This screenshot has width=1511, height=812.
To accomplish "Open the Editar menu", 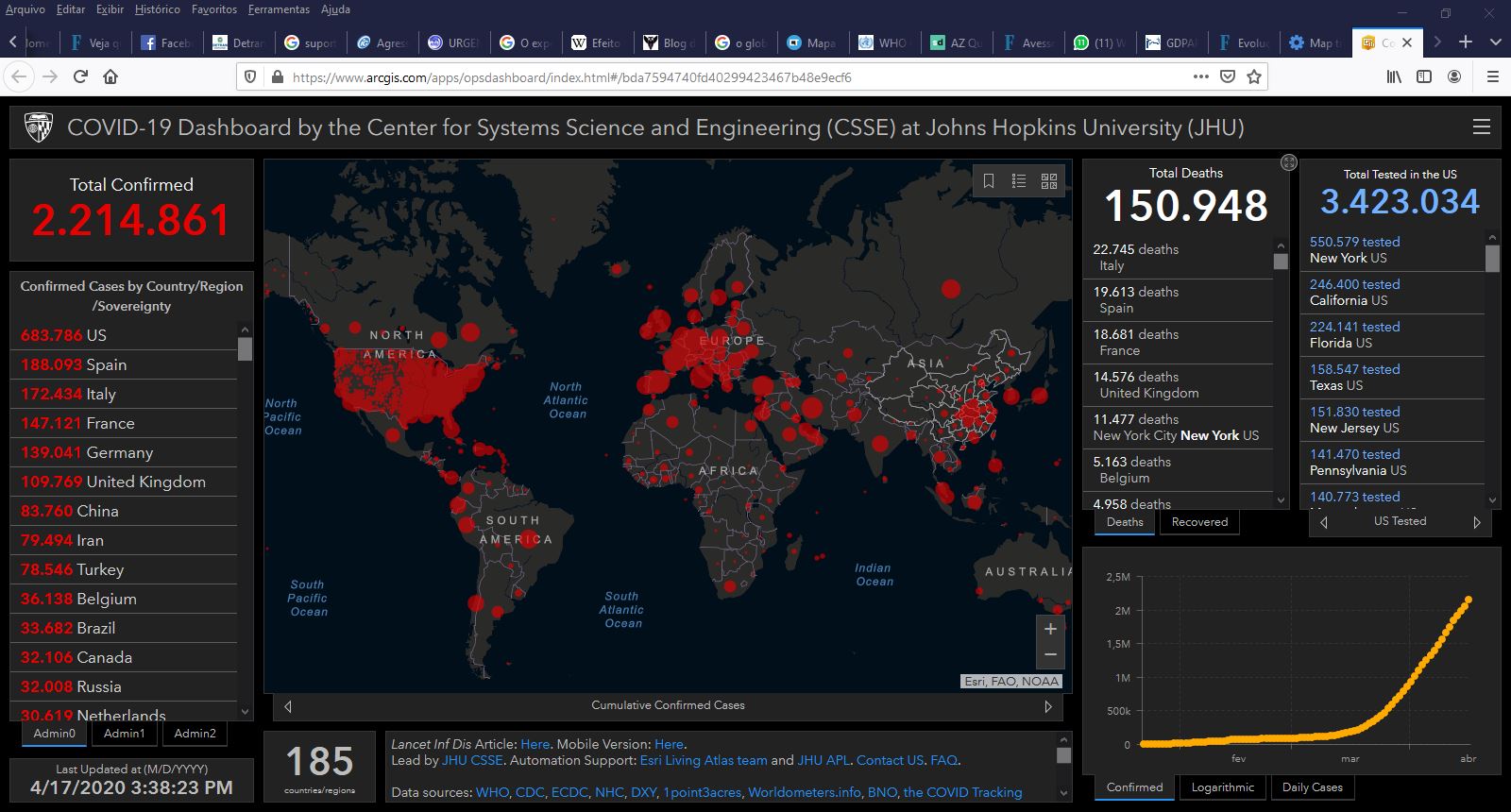I will (71, 9).
